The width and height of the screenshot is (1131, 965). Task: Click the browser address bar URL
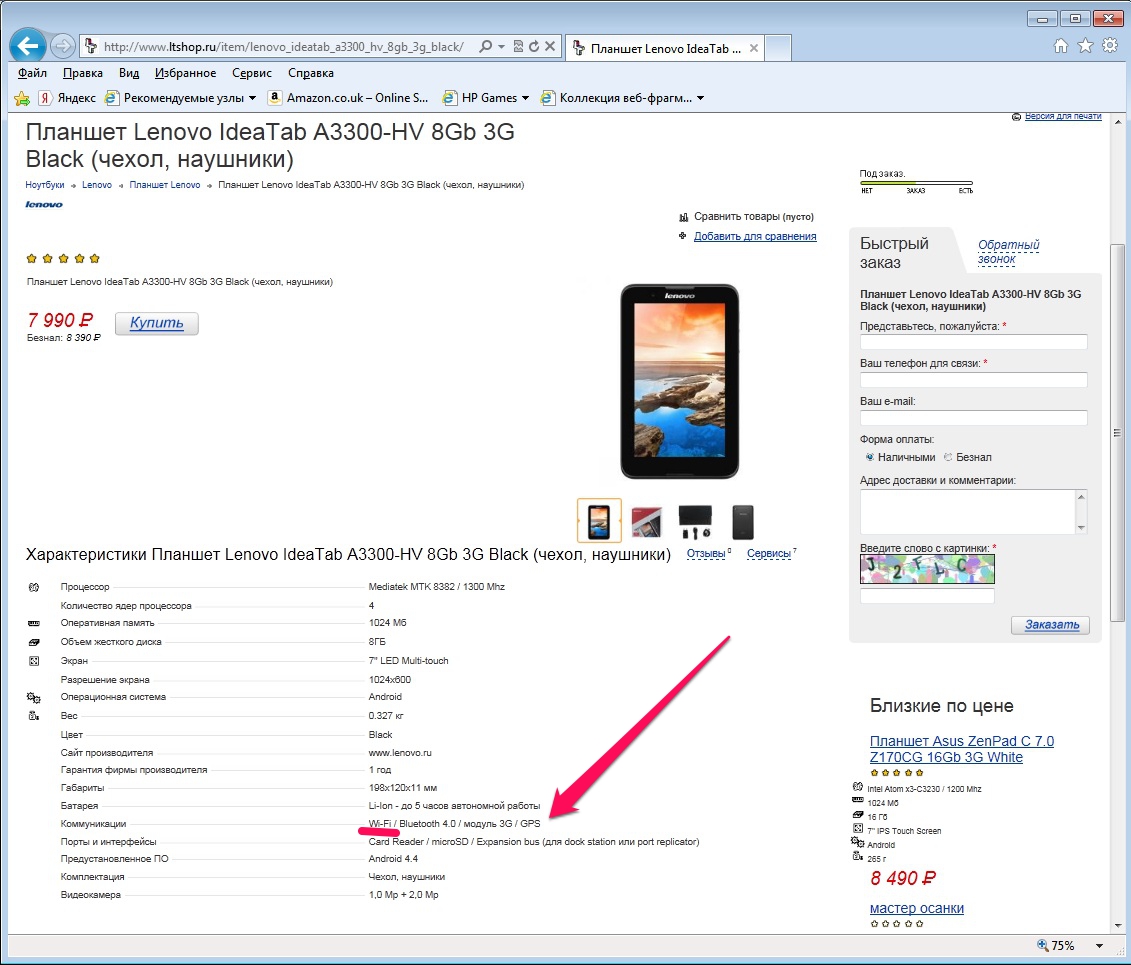283,47
